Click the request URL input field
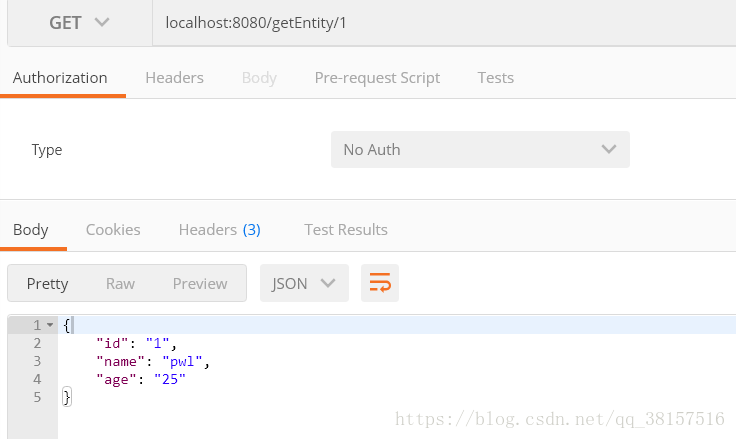Viewport: 736px width, 439px height. coord(444,23)
